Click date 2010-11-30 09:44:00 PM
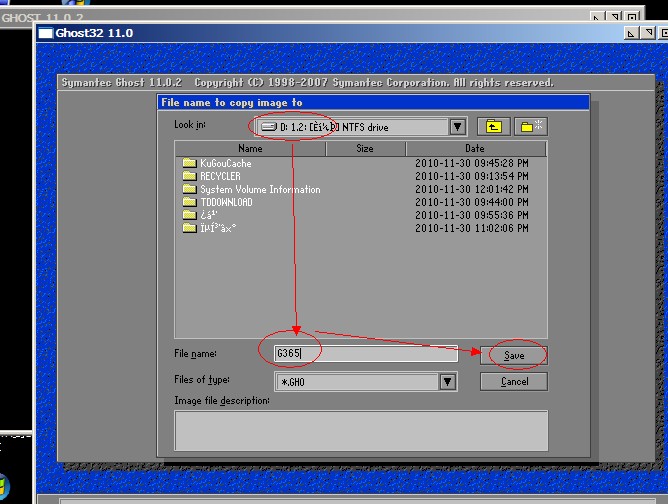 pyautogui.click(x=472, y=202)
